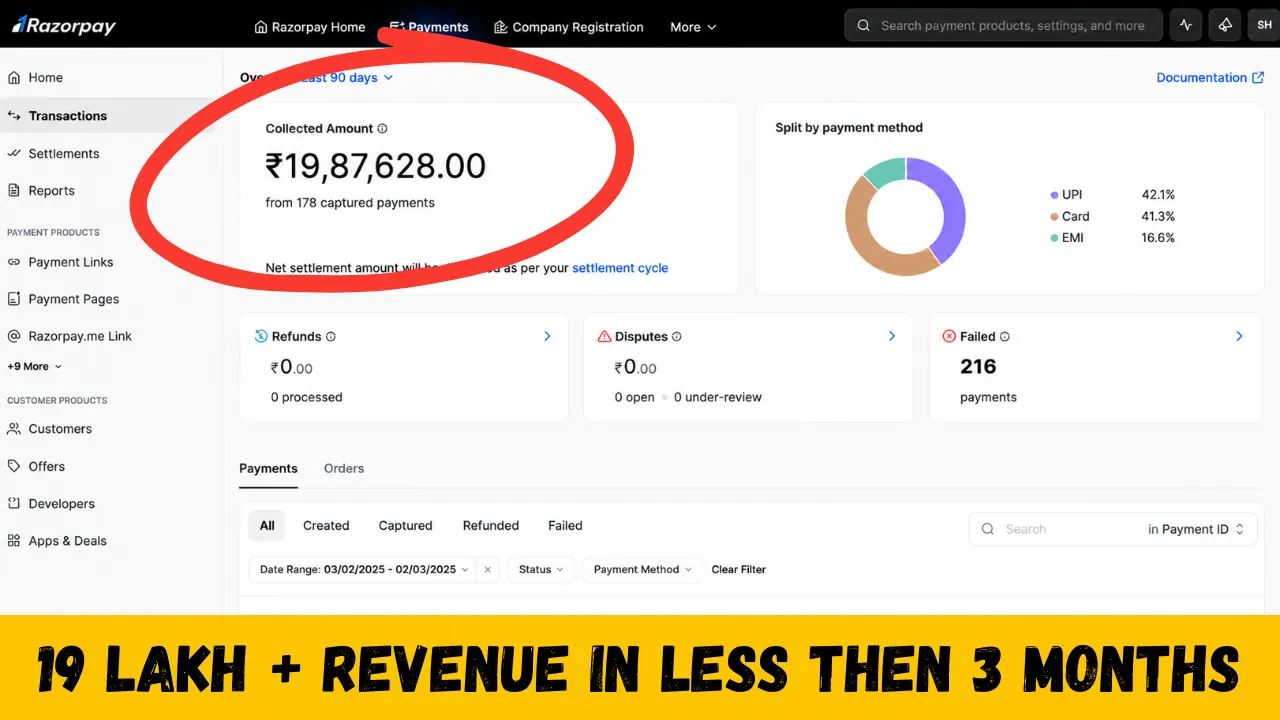1280x720 pixels.
Task: Open Razorpay Home in top navigation
Action: 310,27
